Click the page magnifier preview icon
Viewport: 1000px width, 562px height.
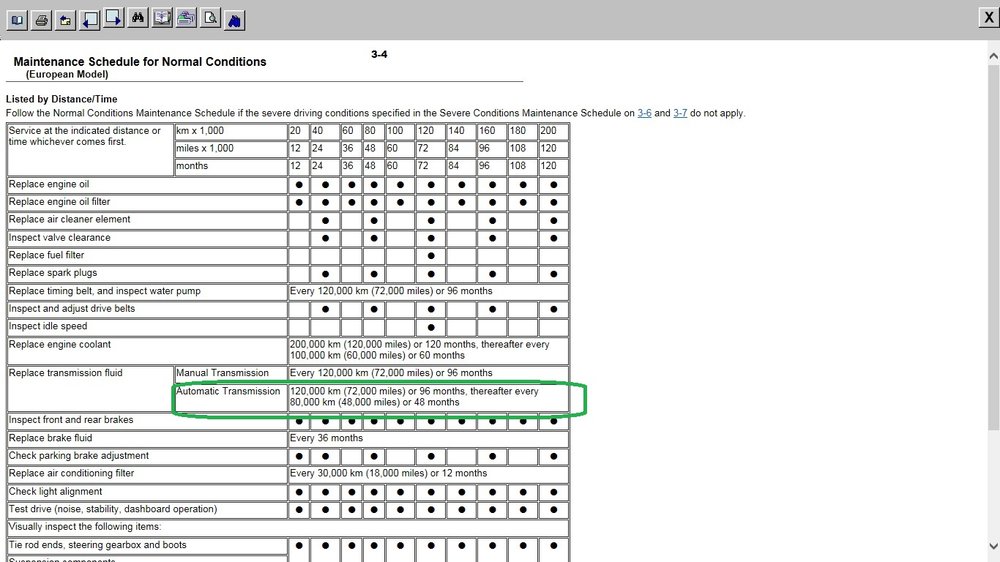coord(210,18)
